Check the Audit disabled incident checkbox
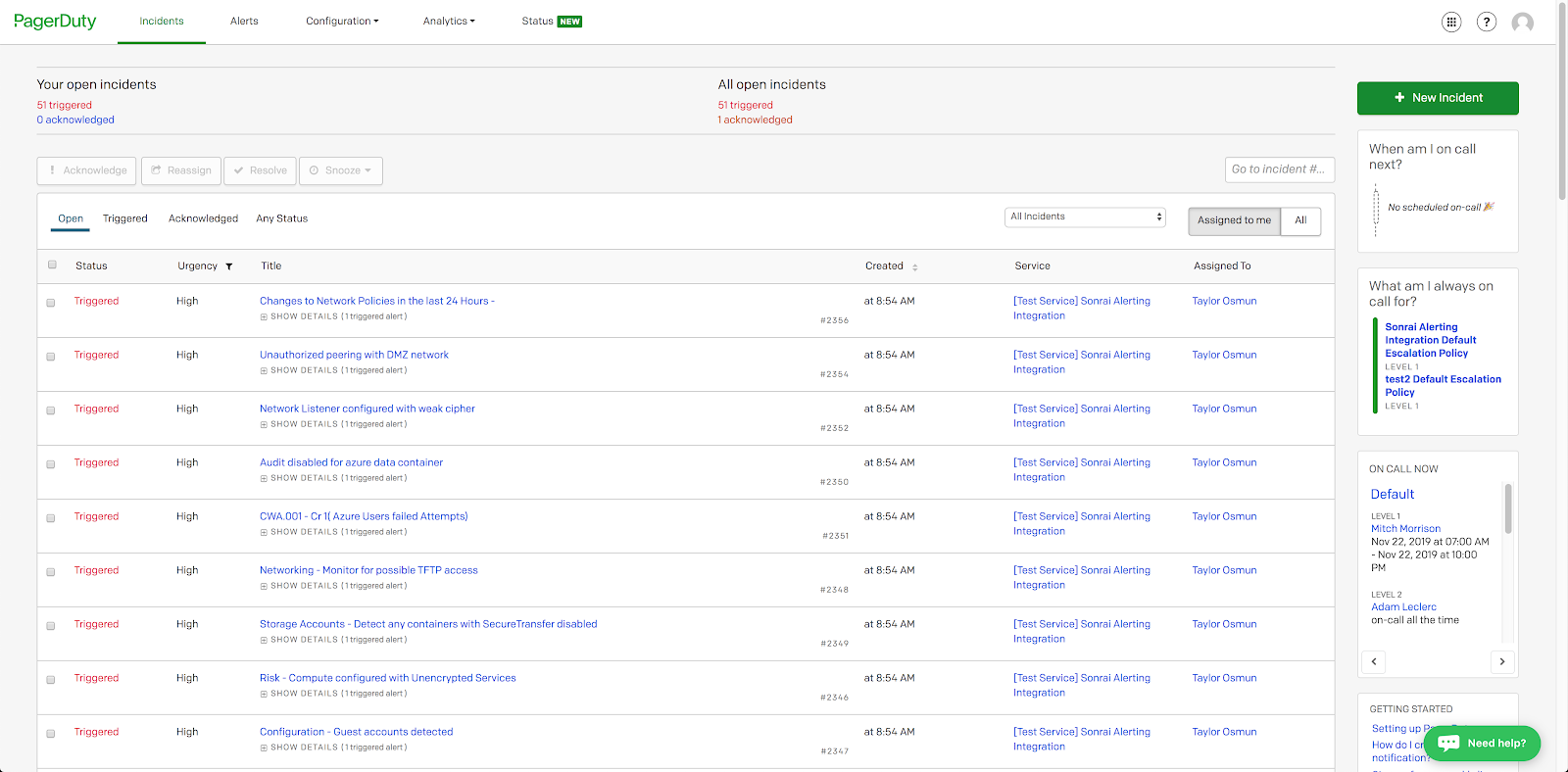This screenshot has width=1568, height=772. (51, 464)
